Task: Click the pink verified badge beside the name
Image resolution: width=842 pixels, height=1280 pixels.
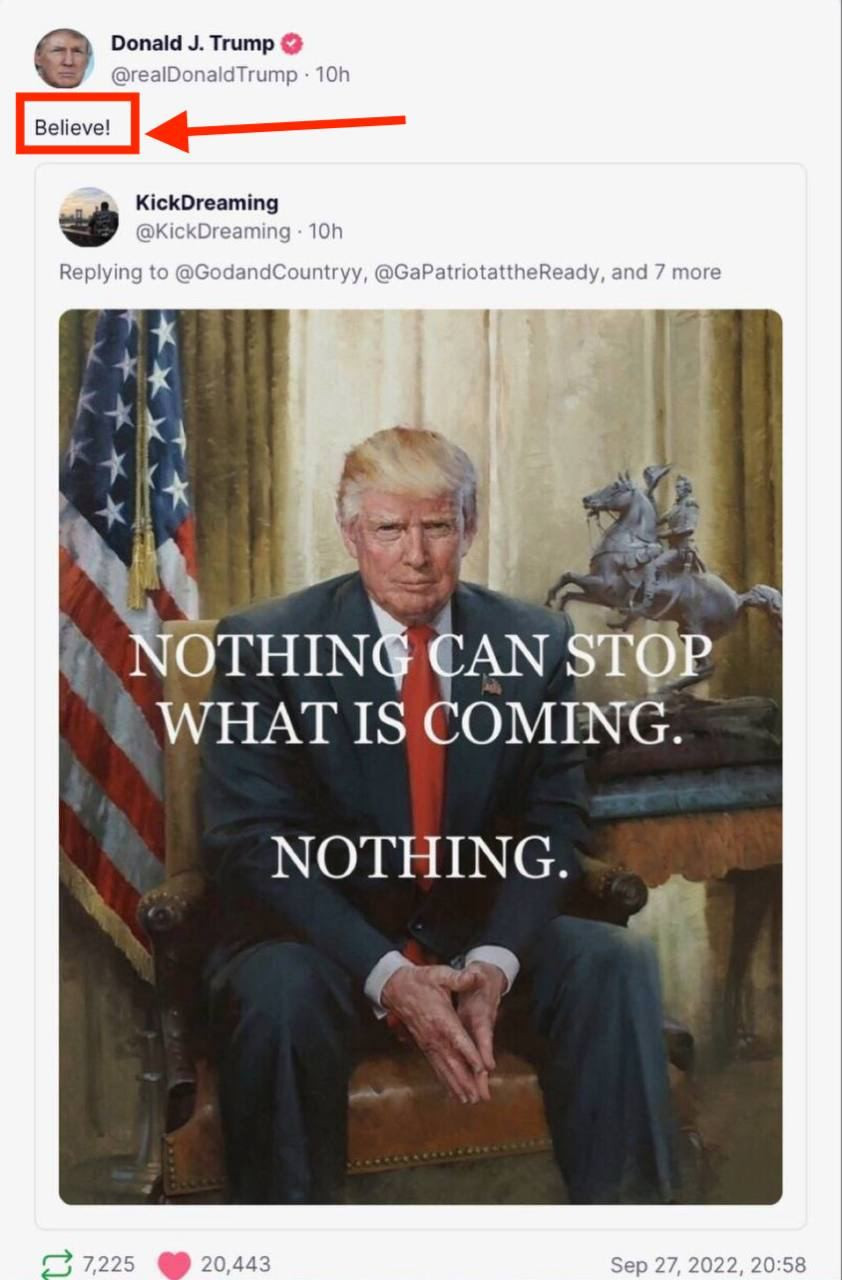Action: 292,44
